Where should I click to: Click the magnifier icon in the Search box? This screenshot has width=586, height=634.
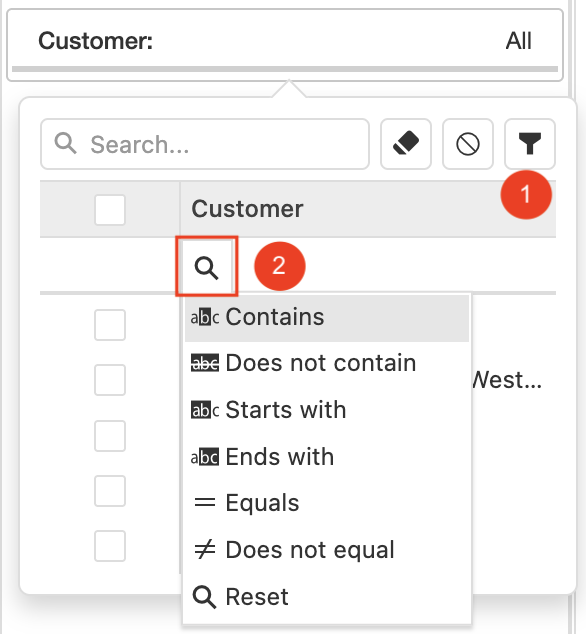point(66,143)
